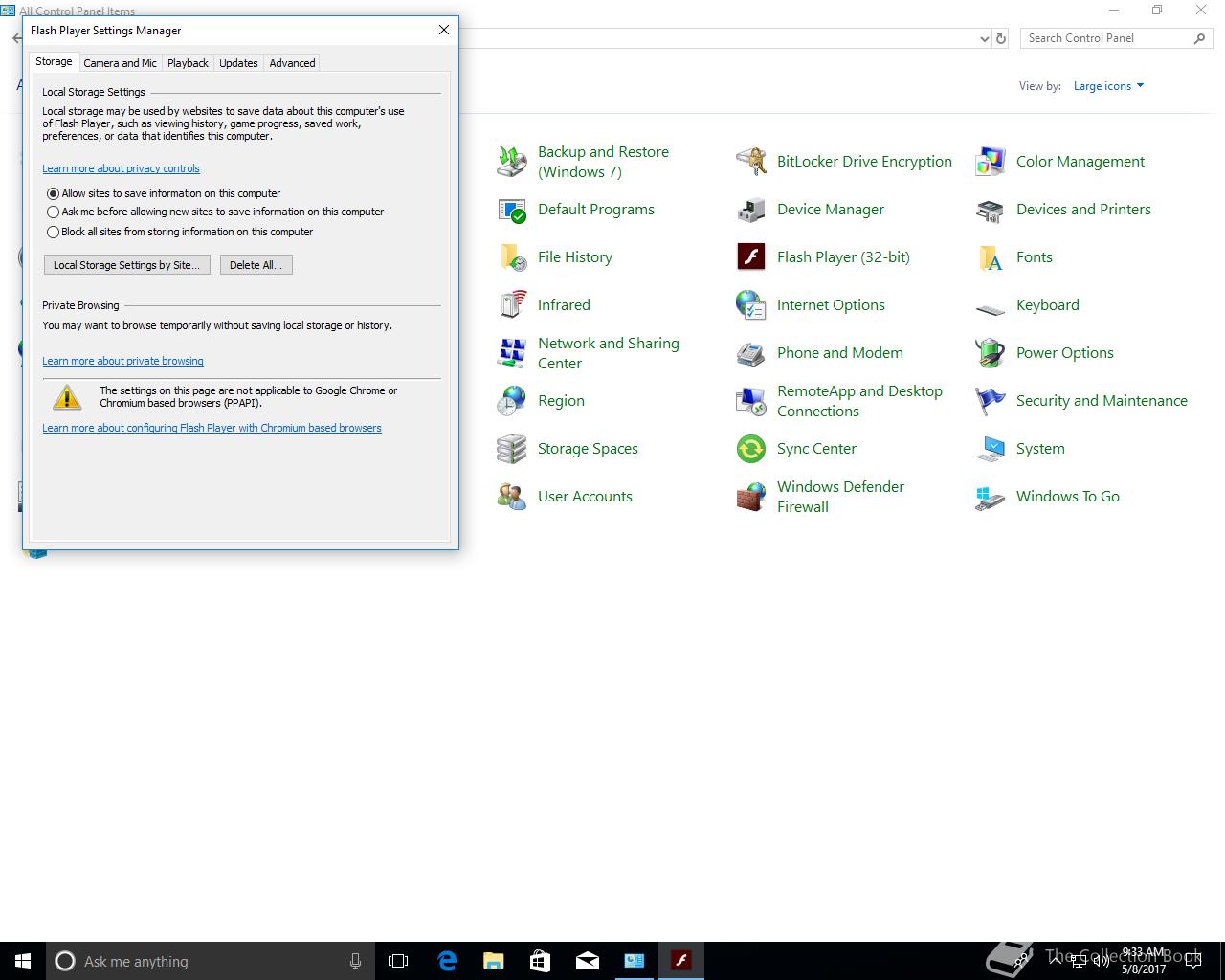This screenshot has height=980, width=1225.
Task: Open the Chromium based browsers configuration link
Action: pyautogui.click(x=212, y=428)
